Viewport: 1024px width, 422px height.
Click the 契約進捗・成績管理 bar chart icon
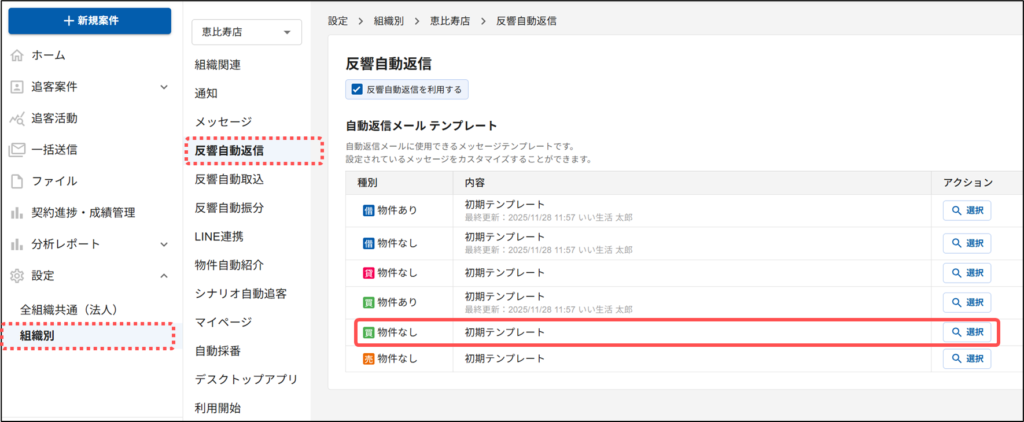17,213
